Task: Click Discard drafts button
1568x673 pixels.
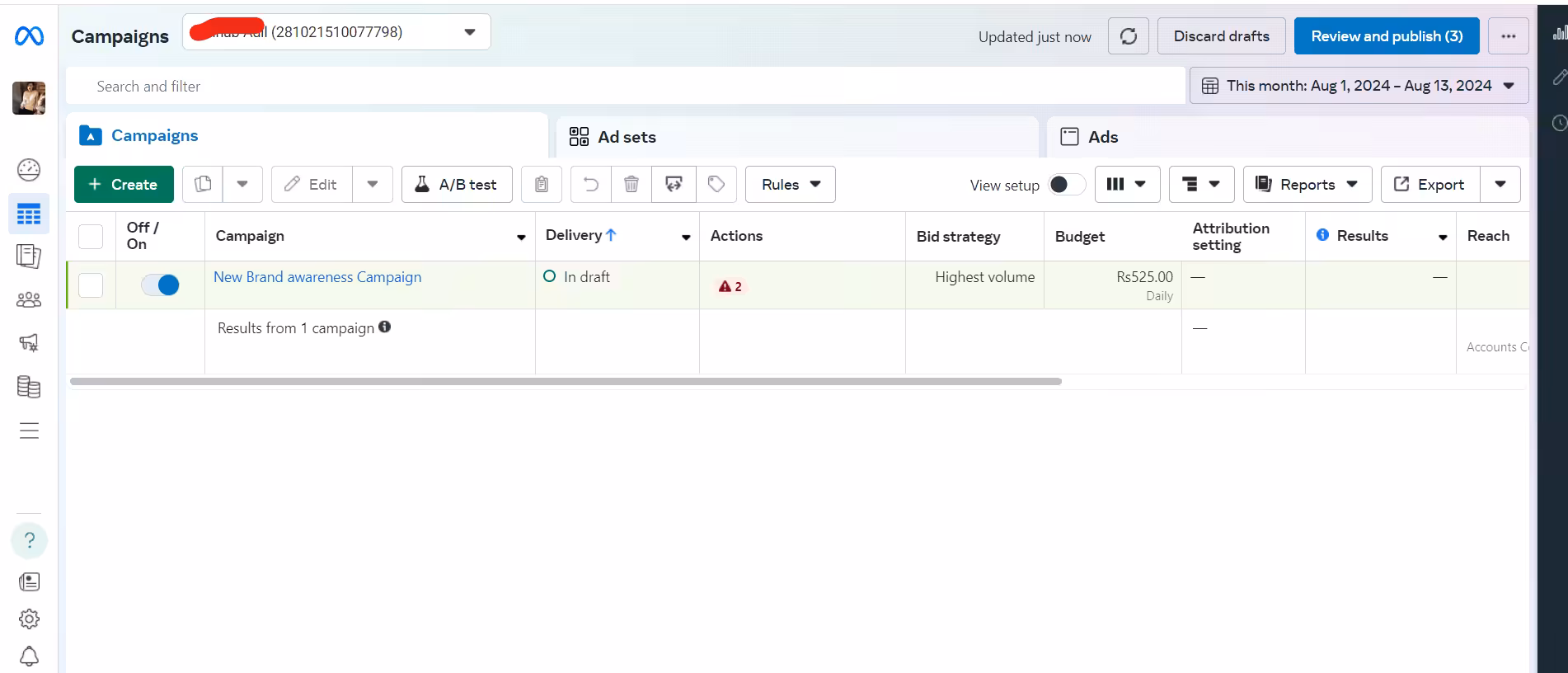Action: (x=1221, y=36)
